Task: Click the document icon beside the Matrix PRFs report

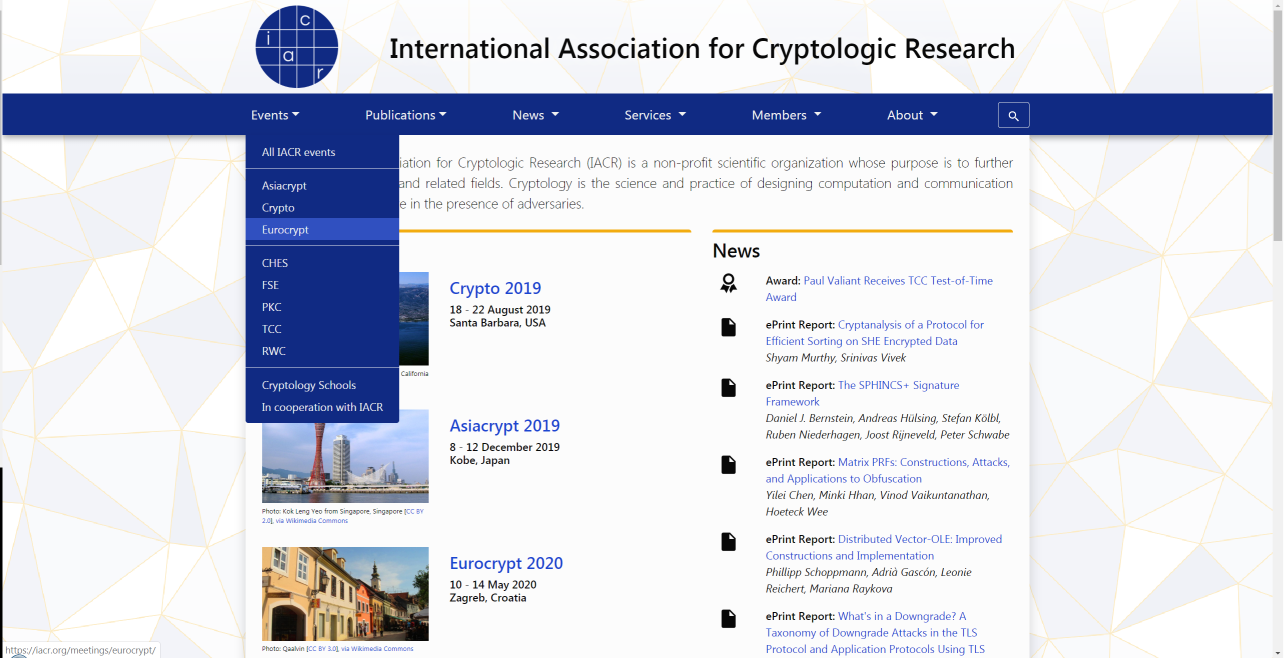Action: (728, 464)
